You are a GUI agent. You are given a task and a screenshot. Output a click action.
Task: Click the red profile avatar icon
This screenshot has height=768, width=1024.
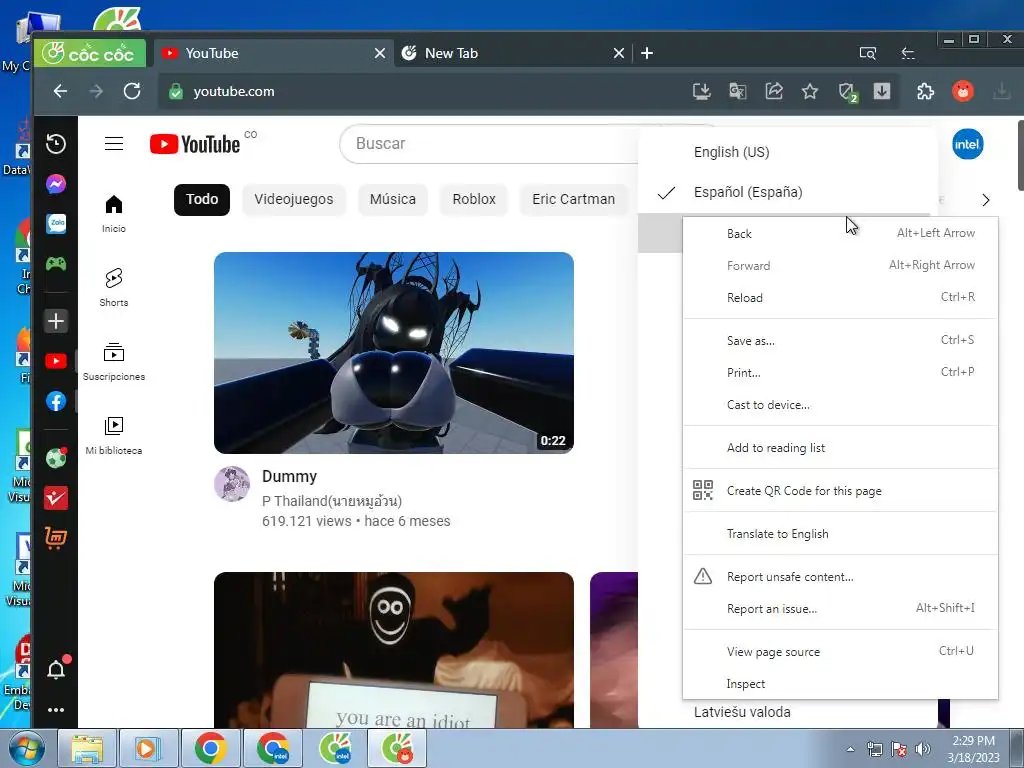[963, 91]
